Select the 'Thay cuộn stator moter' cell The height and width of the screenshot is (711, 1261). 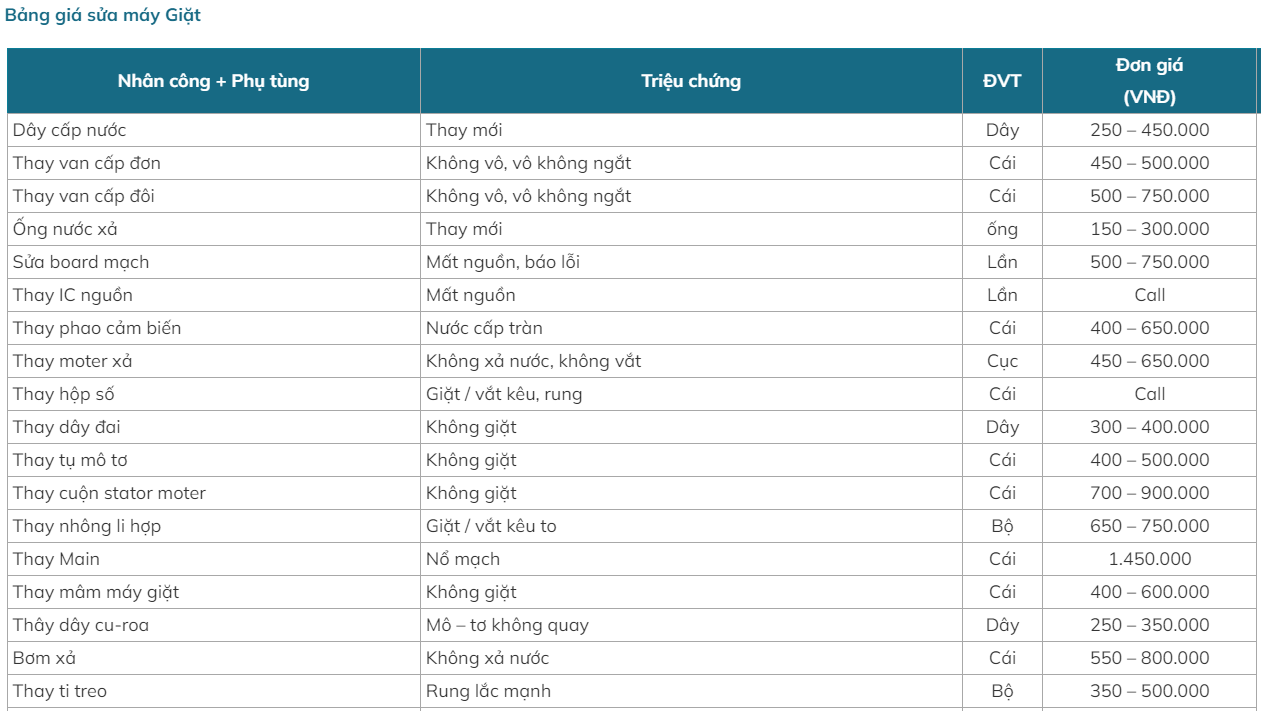click(x=109, y=493)
